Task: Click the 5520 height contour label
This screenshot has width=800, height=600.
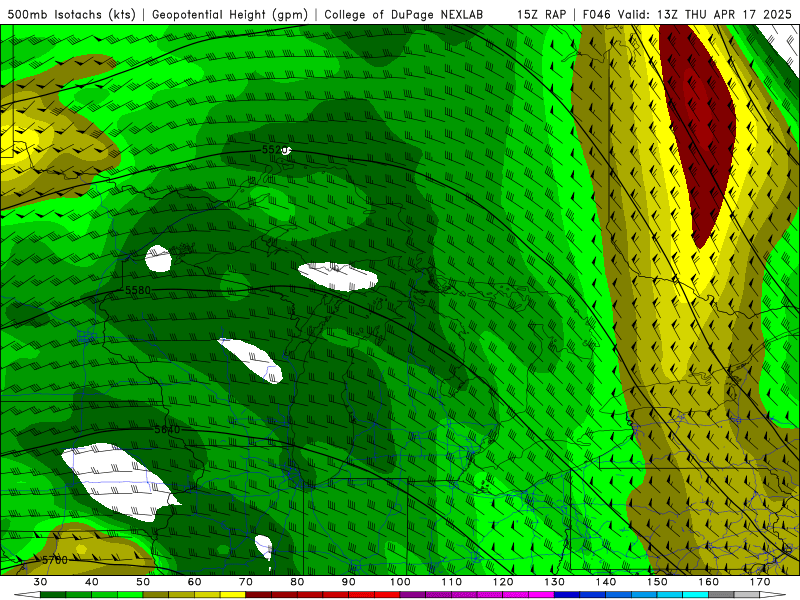Action: 274,149
